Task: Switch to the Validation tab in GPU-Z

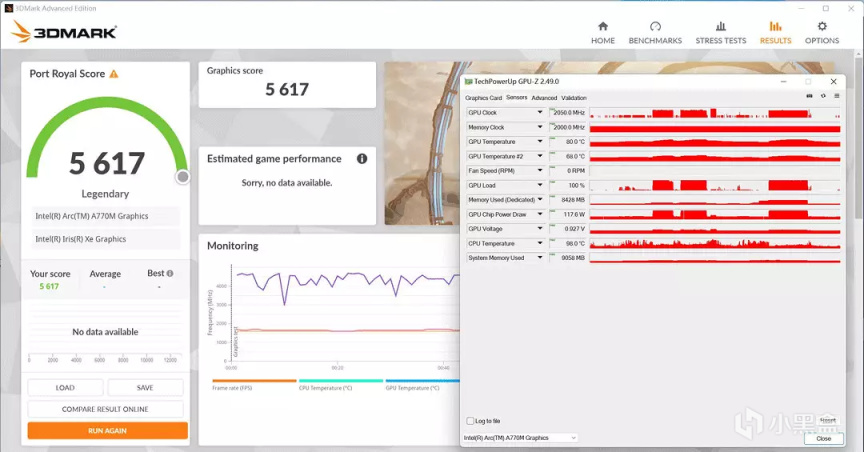Action: click(x=574, y=98)
